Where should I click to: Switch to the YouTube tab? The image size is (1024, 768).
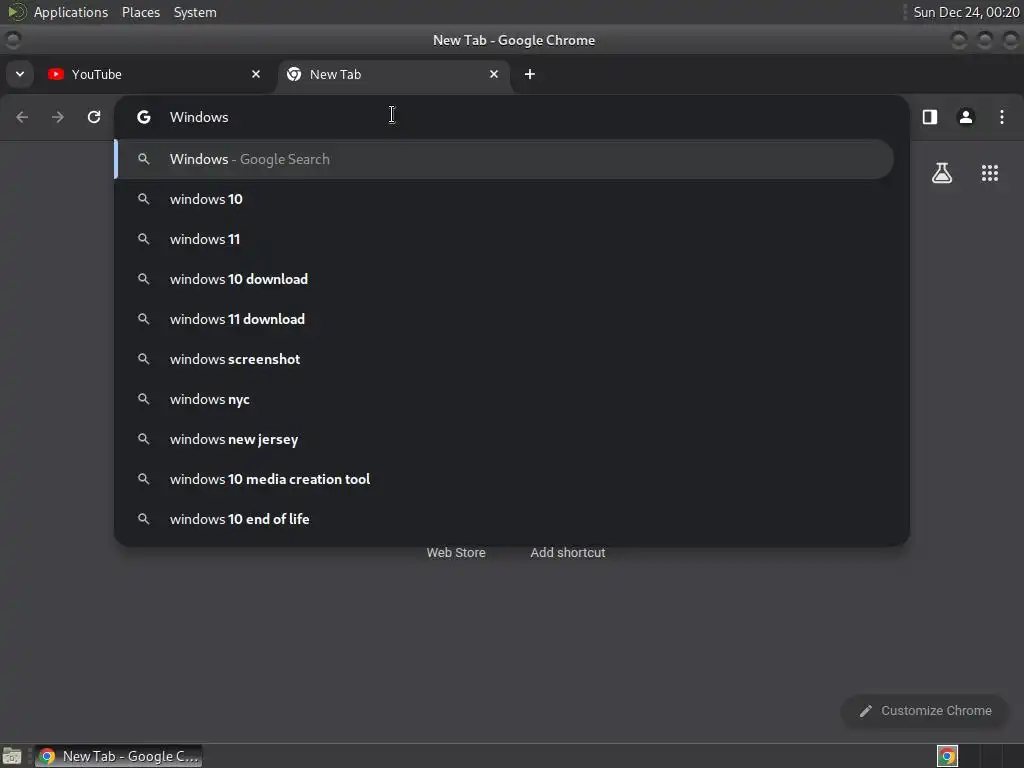tap(154, 74)
